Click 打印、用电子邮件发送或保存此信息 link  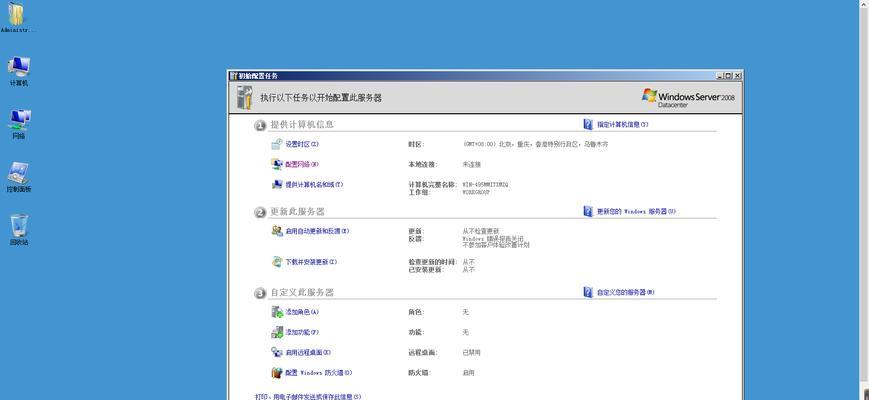[x=308, y=396]
